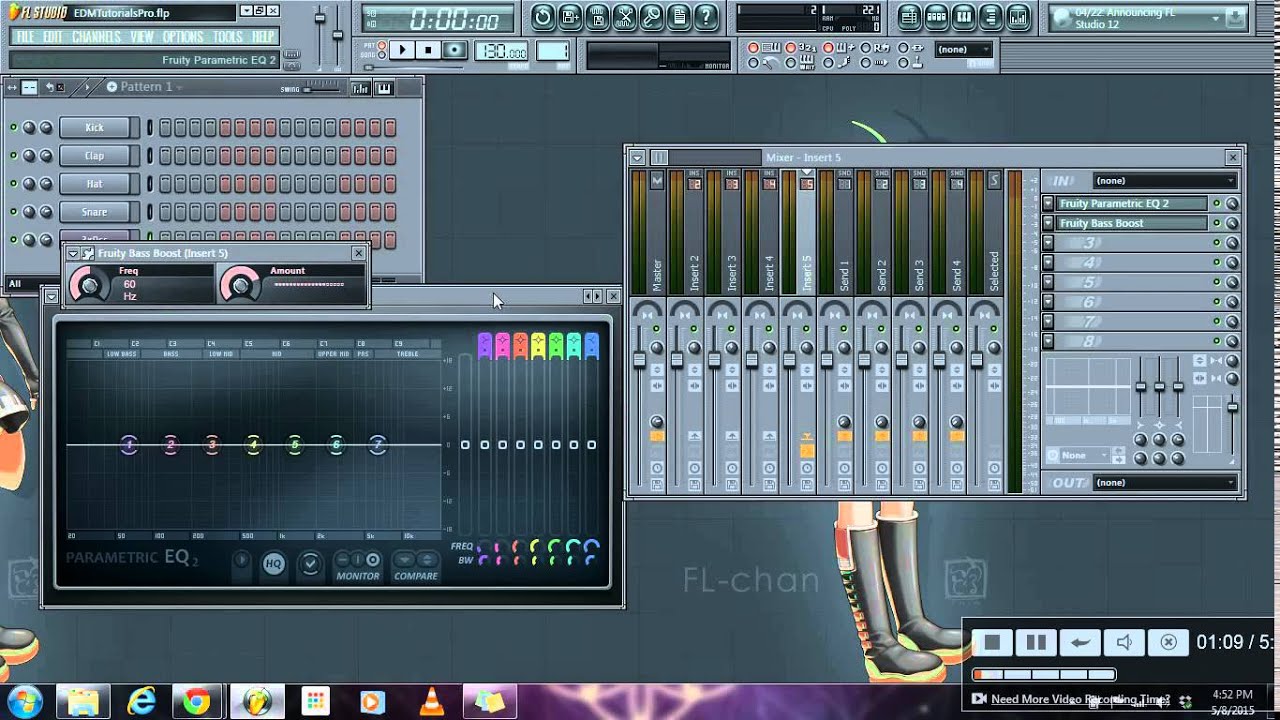Open the VIEW menu
This screenshot has height=720, width=1280.
pyautogui.click(x=142, y=37)
